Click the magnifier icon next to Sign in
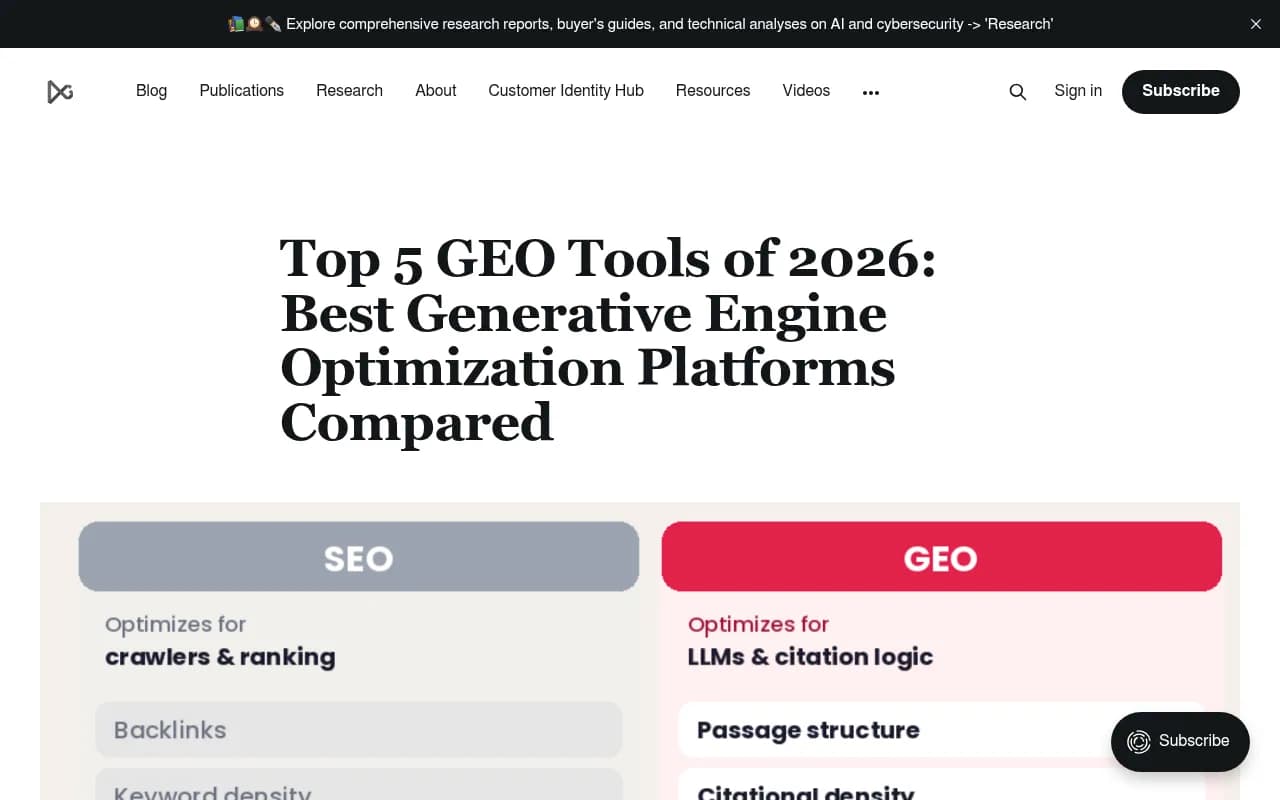The width and height of the screenshot is (1280, 800). [x=1017, y=91]
